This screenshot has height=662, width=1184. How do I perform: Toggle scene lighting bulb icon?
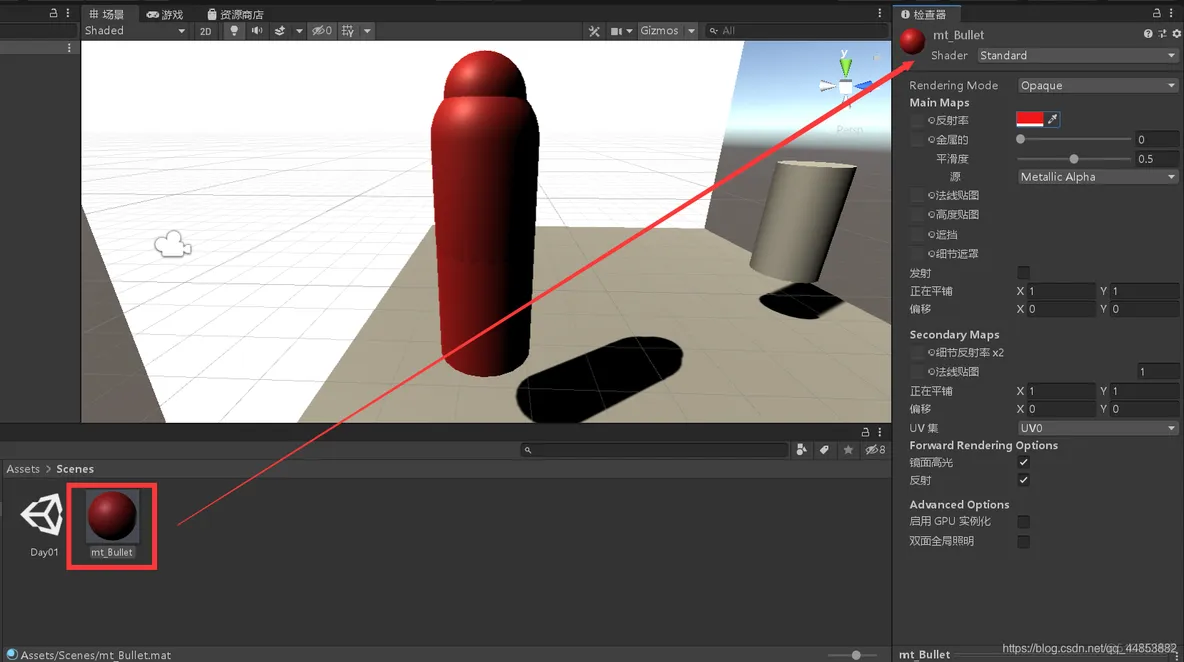tap(234, 31)
